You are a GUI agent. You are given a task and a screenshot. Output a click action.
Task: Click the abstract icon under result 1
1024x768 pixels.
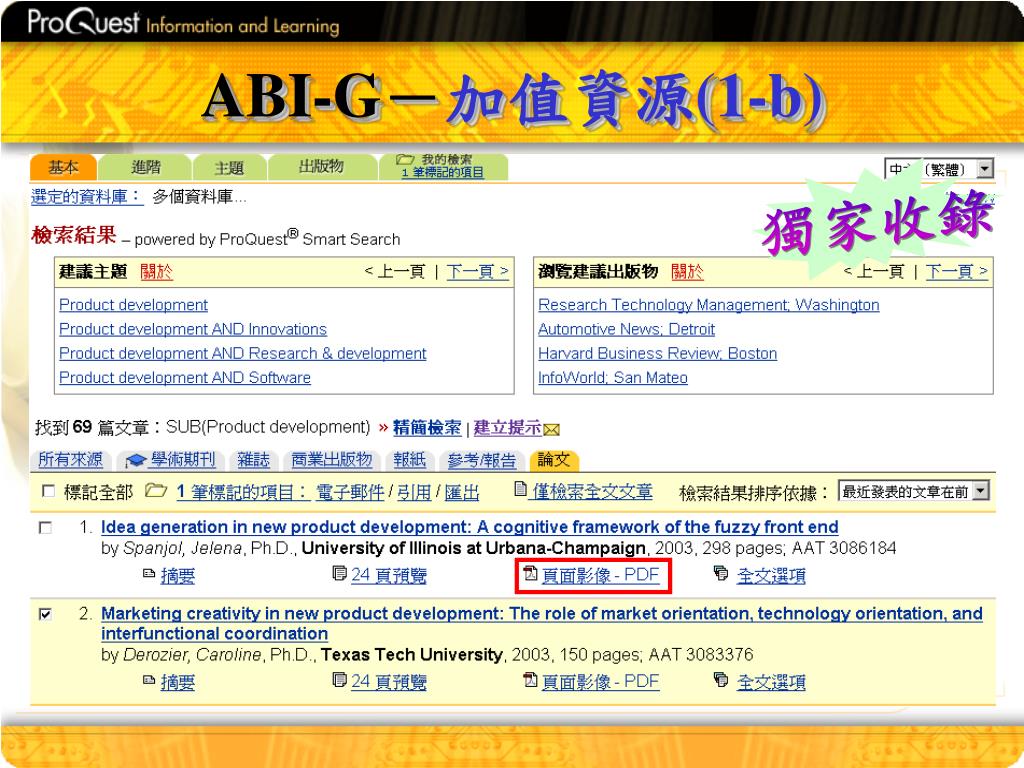click(x=149, y=573)
